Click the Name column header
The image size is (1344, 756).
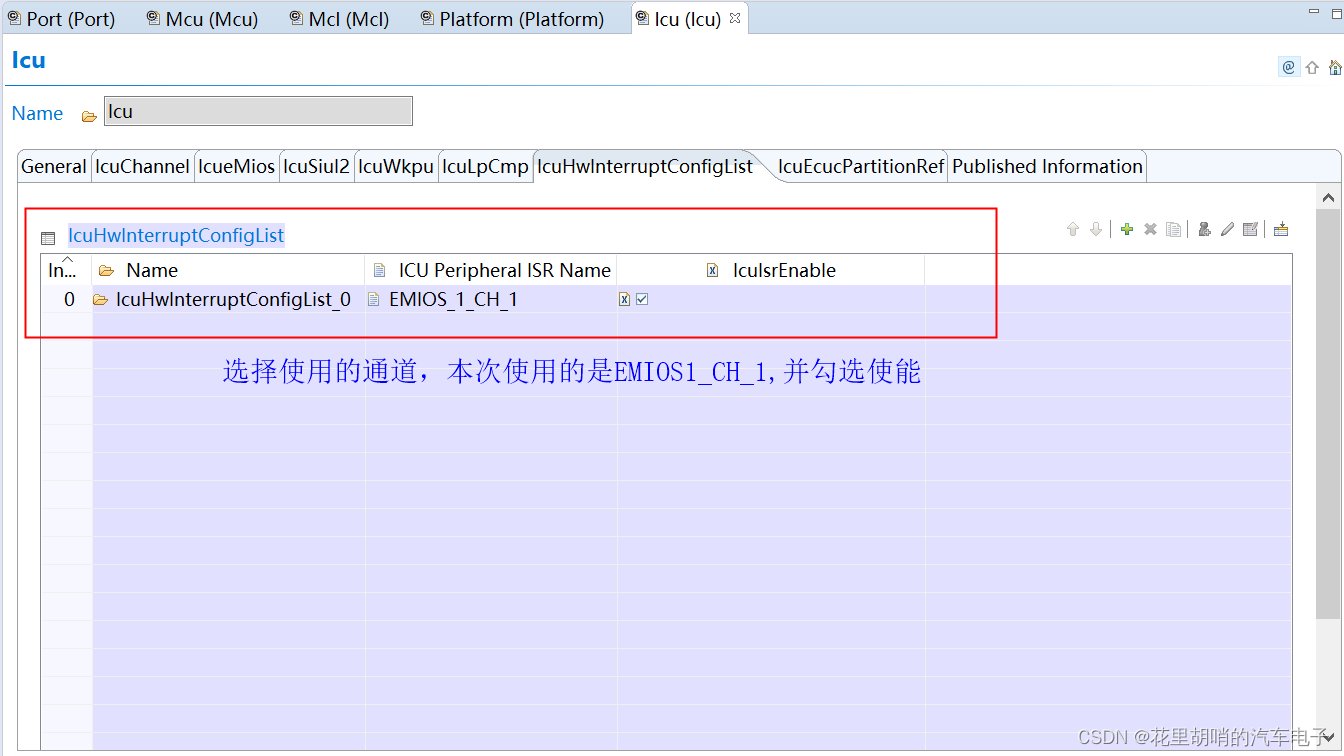point(229,270)
